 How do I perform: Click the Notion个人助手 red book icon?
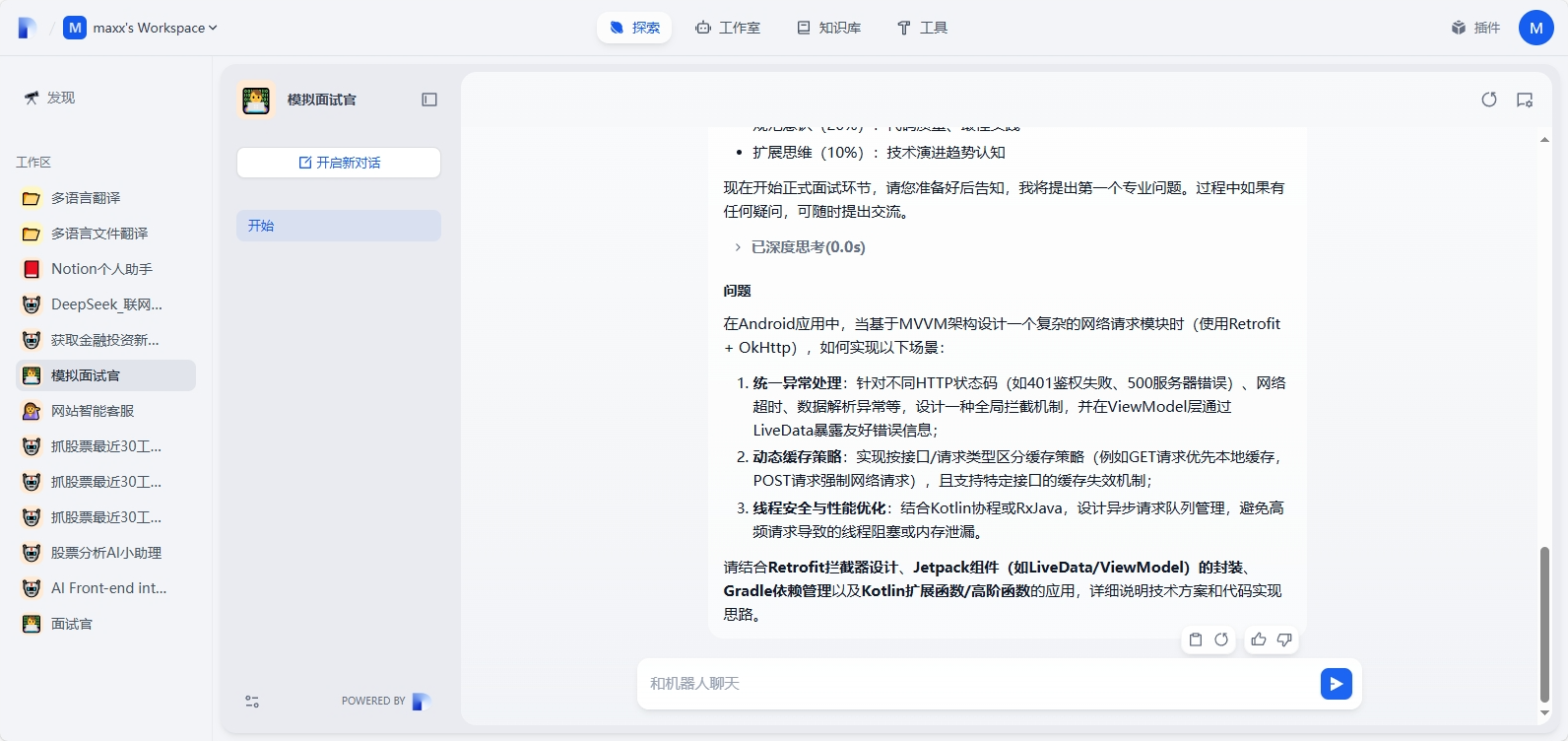(32, 269)
